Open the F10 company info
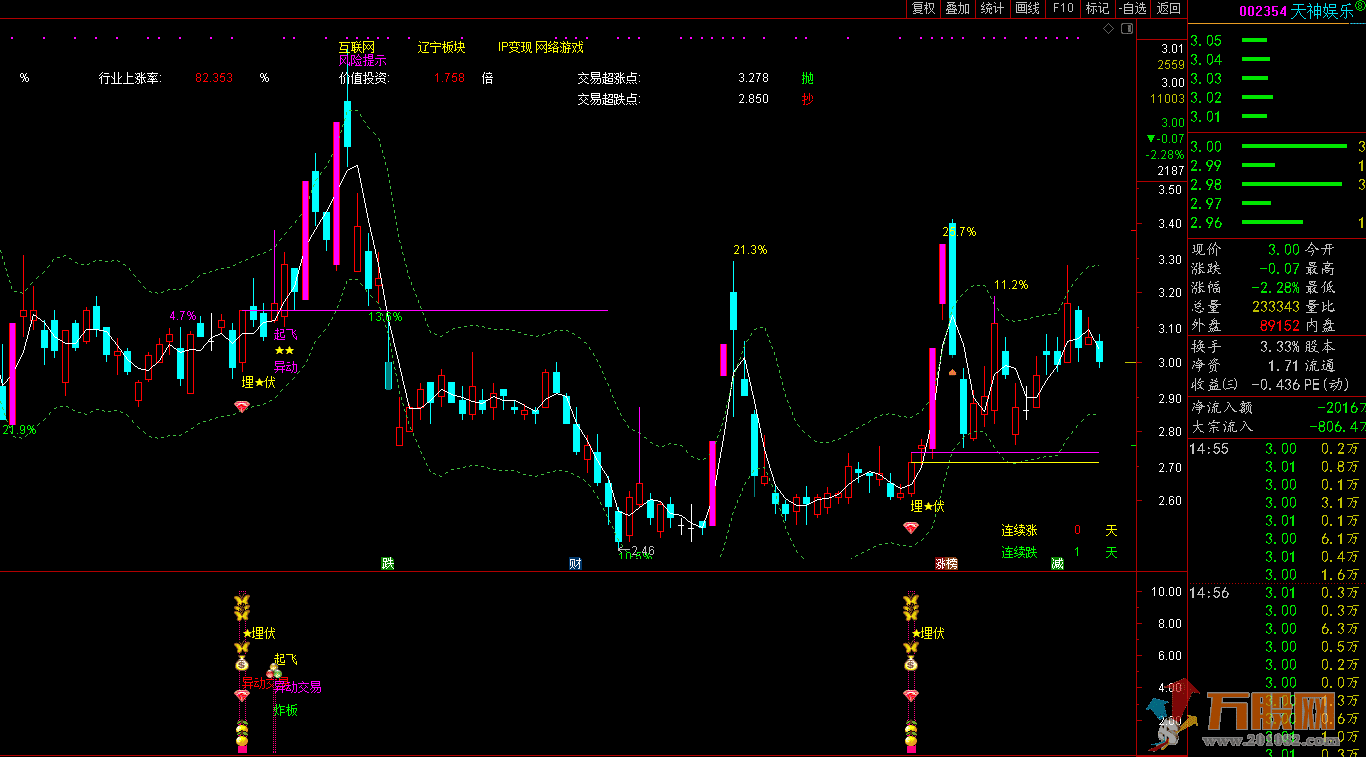Image resolution: width=1366 pixels, height=757 pixels. coord(1063,8)
